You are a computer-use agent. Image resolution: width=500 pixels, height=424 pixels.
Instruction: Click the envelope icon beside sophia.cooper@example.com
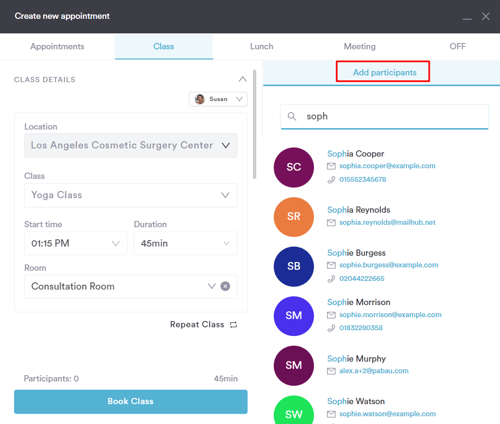pos(331,166)
